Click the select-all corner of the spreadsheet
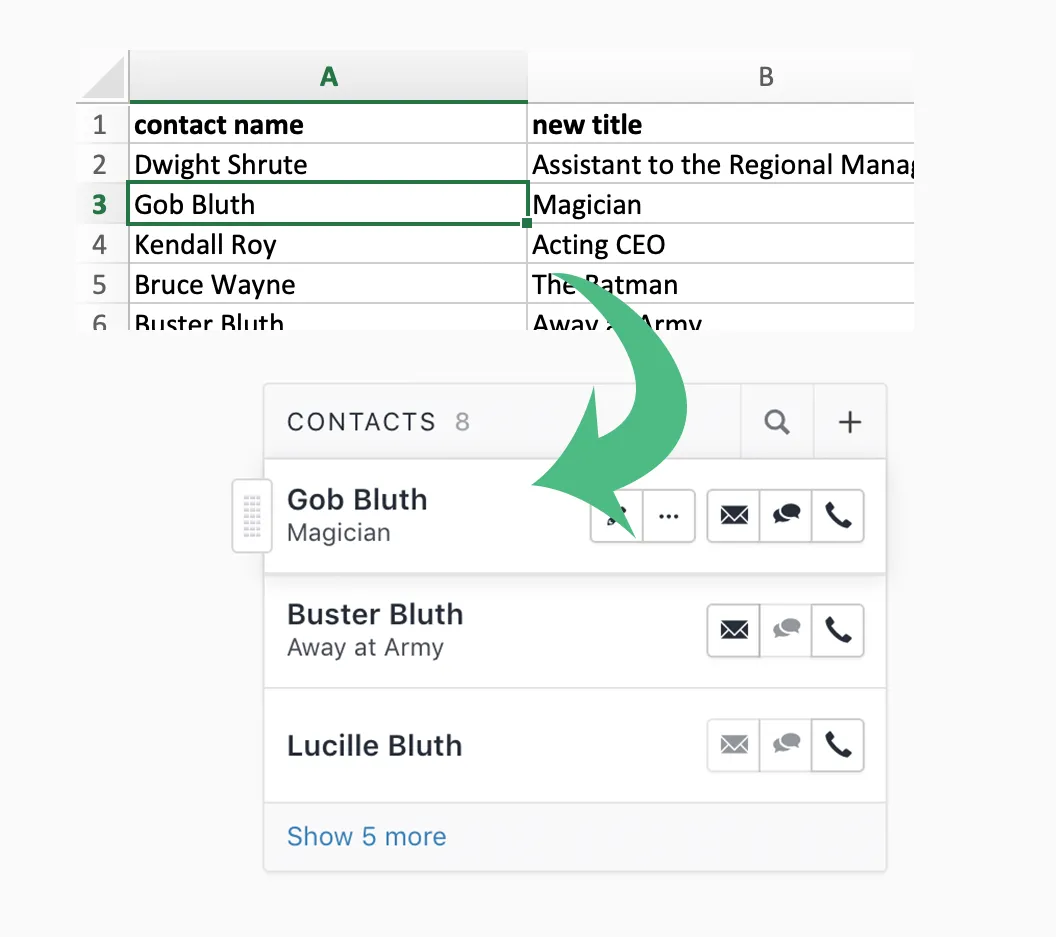This screenshot has width=1056, height=937. [x=102, y=76]
